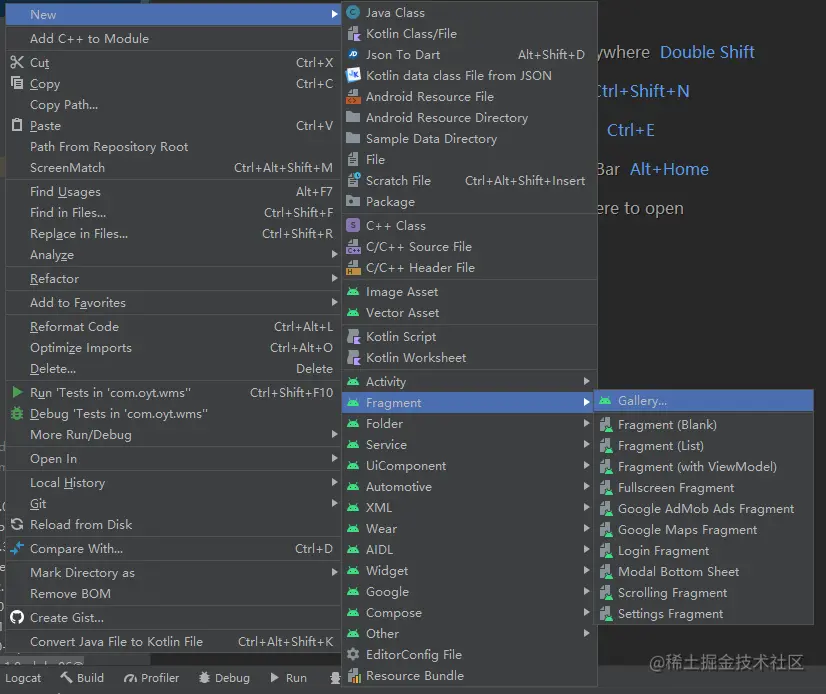Click the Scratch File icon
826x694 pixels.
point(353,180)
